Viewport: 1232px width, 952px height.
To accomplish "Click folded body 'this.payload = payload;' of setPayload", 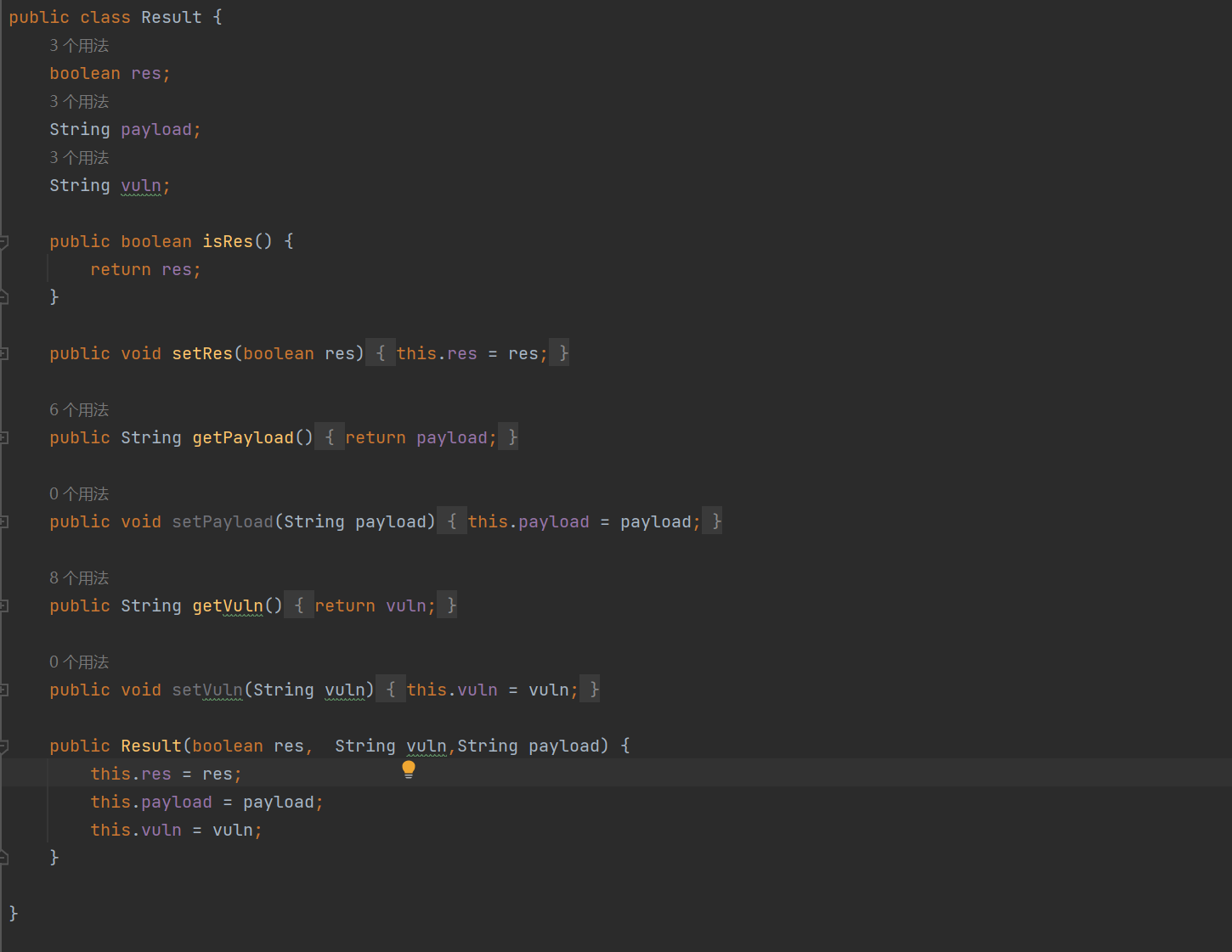I will (585, 521).
